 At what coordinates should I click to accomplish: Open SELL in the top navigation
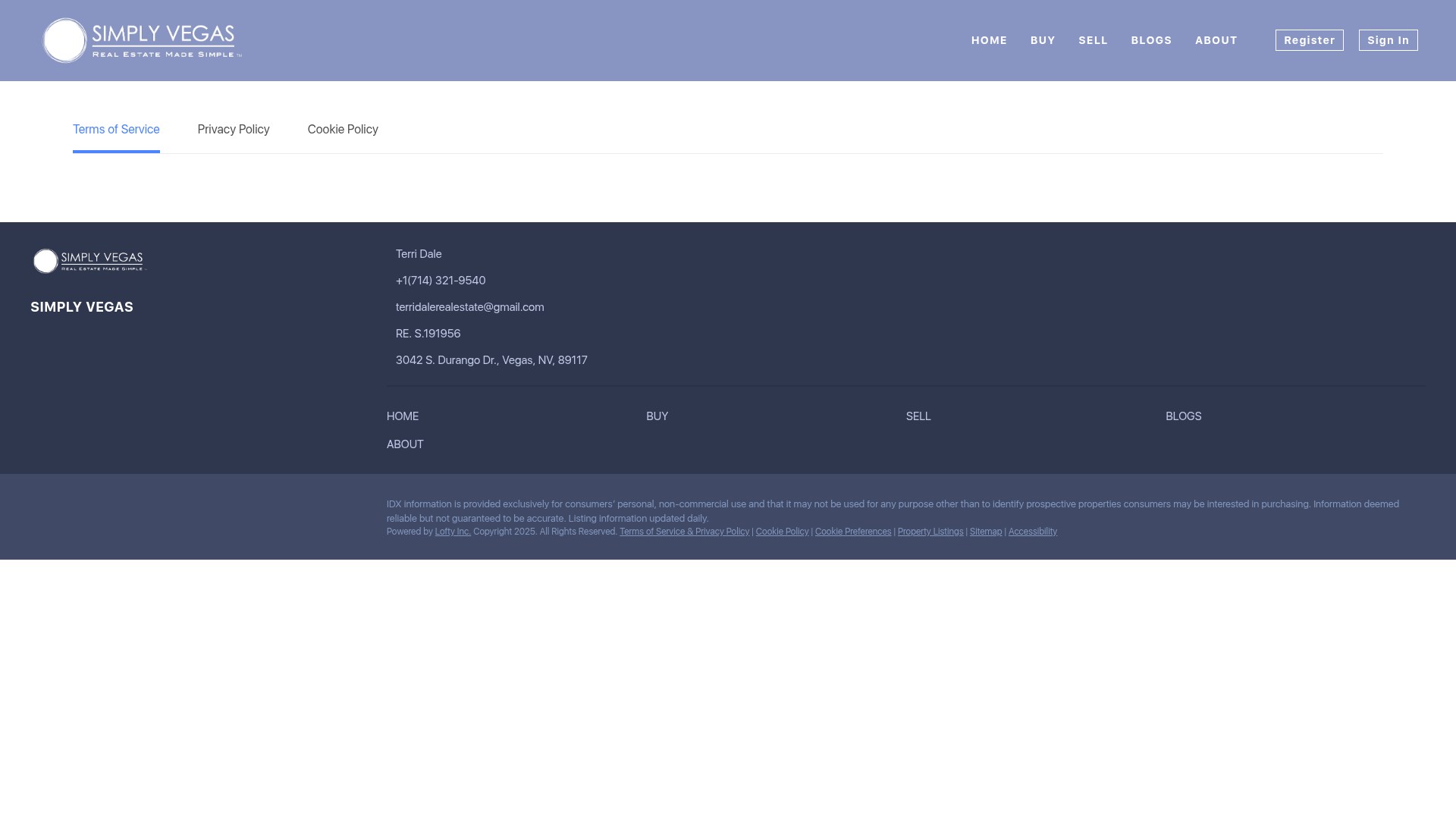pyautogui.click(x=1093, y=40)
